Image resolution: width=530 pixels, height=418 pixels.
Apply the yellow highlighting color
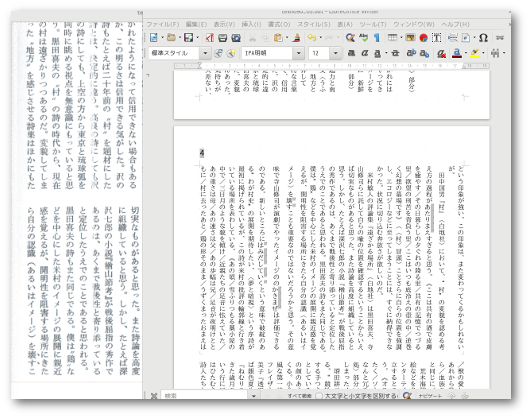[475, 53]
